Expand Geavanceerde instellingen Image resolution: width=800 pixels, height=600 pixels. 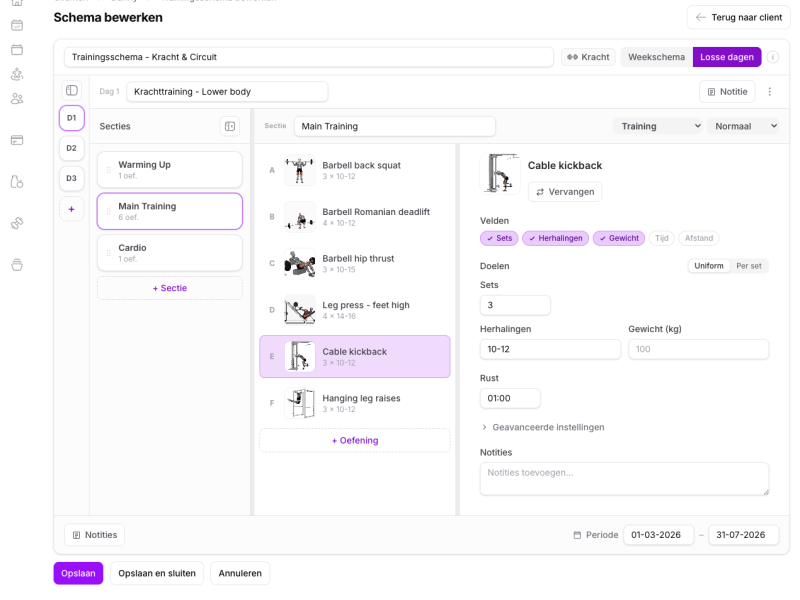543,428
